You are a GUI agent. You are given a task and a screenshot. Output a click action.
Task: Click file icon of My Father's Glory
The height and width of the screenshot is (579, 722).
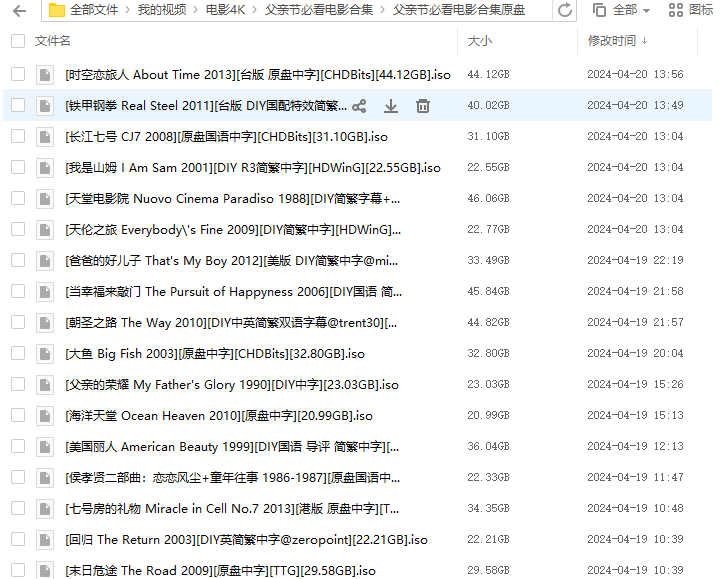(45, 385)
